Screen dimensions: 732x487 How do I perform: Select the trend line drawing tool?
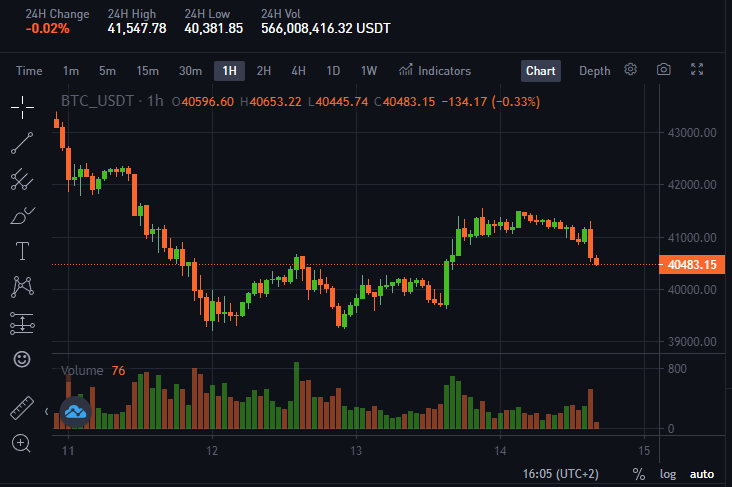point(22,143)
